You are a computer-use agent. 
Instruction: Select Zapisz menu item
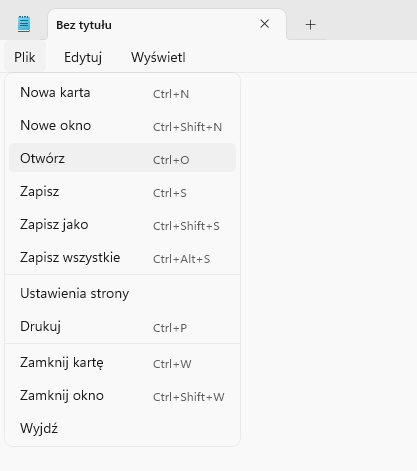coord(122,191)
